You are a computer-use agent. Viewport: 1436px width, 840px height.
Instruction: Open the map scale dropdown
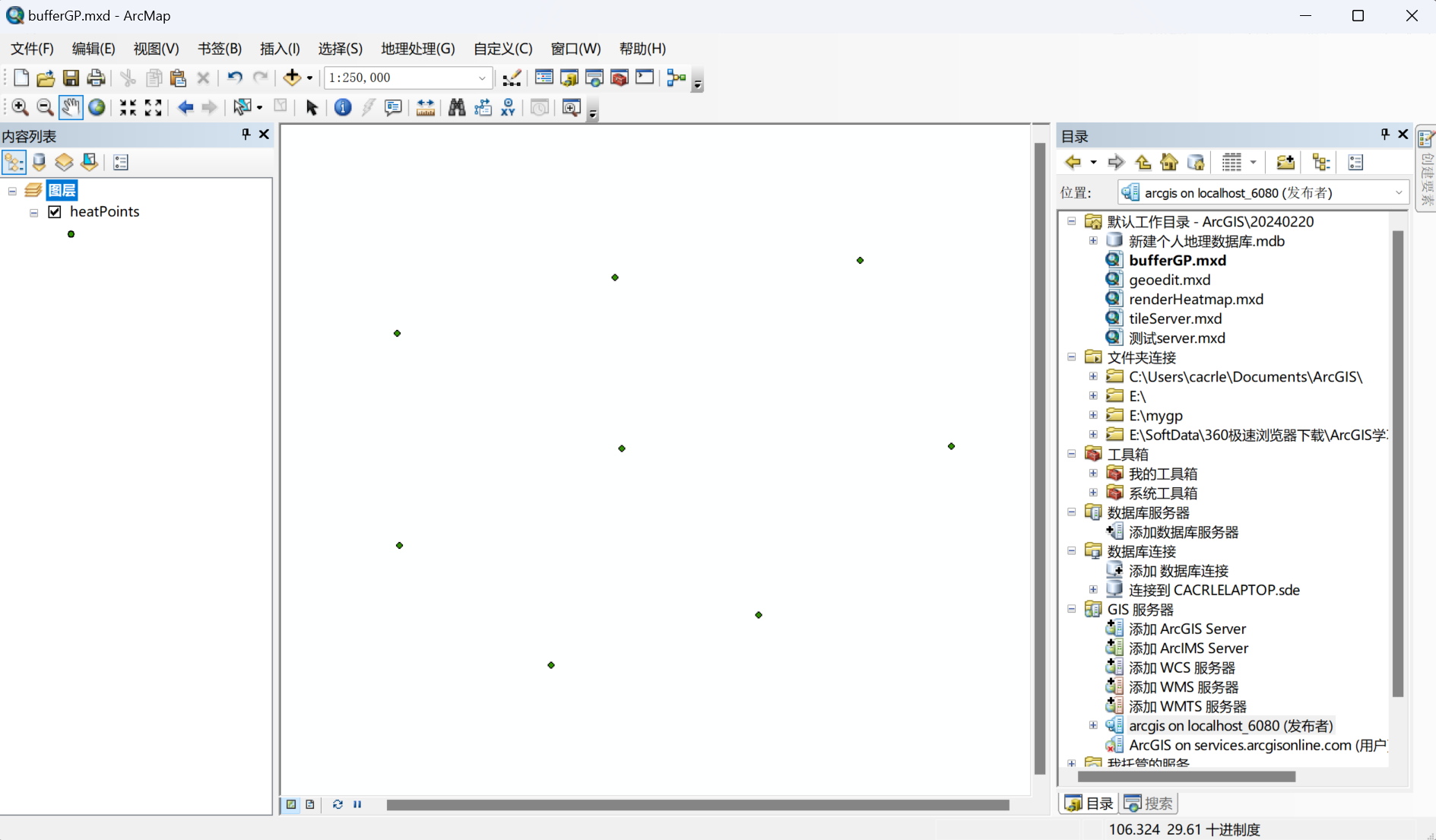482,78
